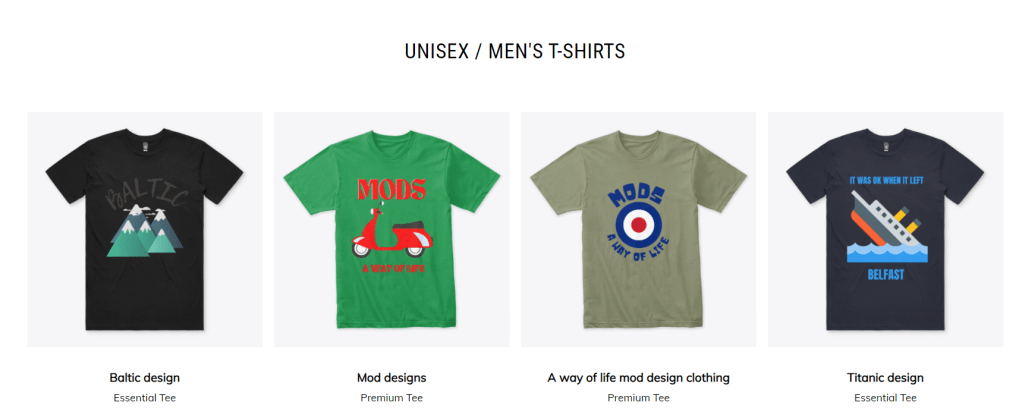Click the blue roundel target on olive tee
Viewport: 1022px width, 415px height.
tap(639, 224)
